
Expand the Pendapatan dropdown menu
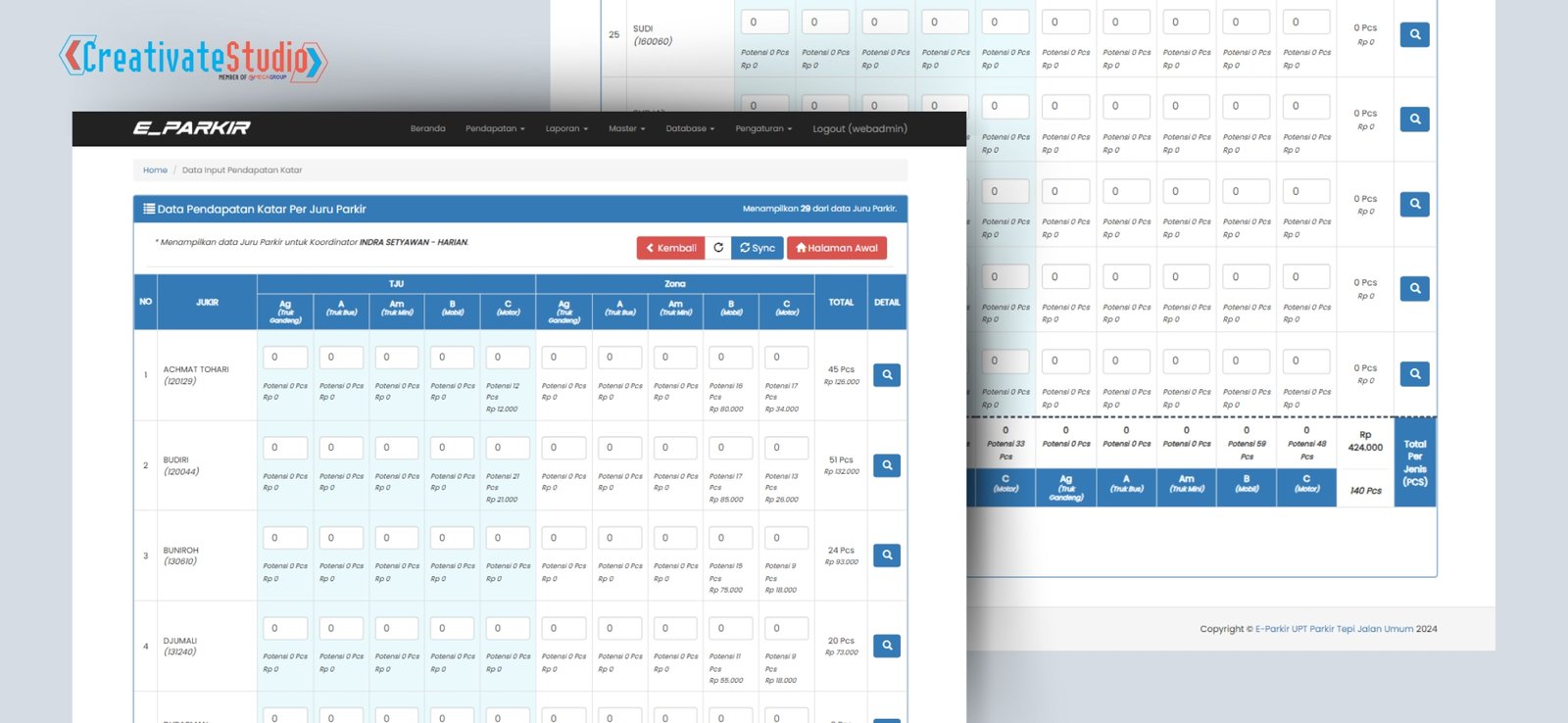(x=495, y=128)
